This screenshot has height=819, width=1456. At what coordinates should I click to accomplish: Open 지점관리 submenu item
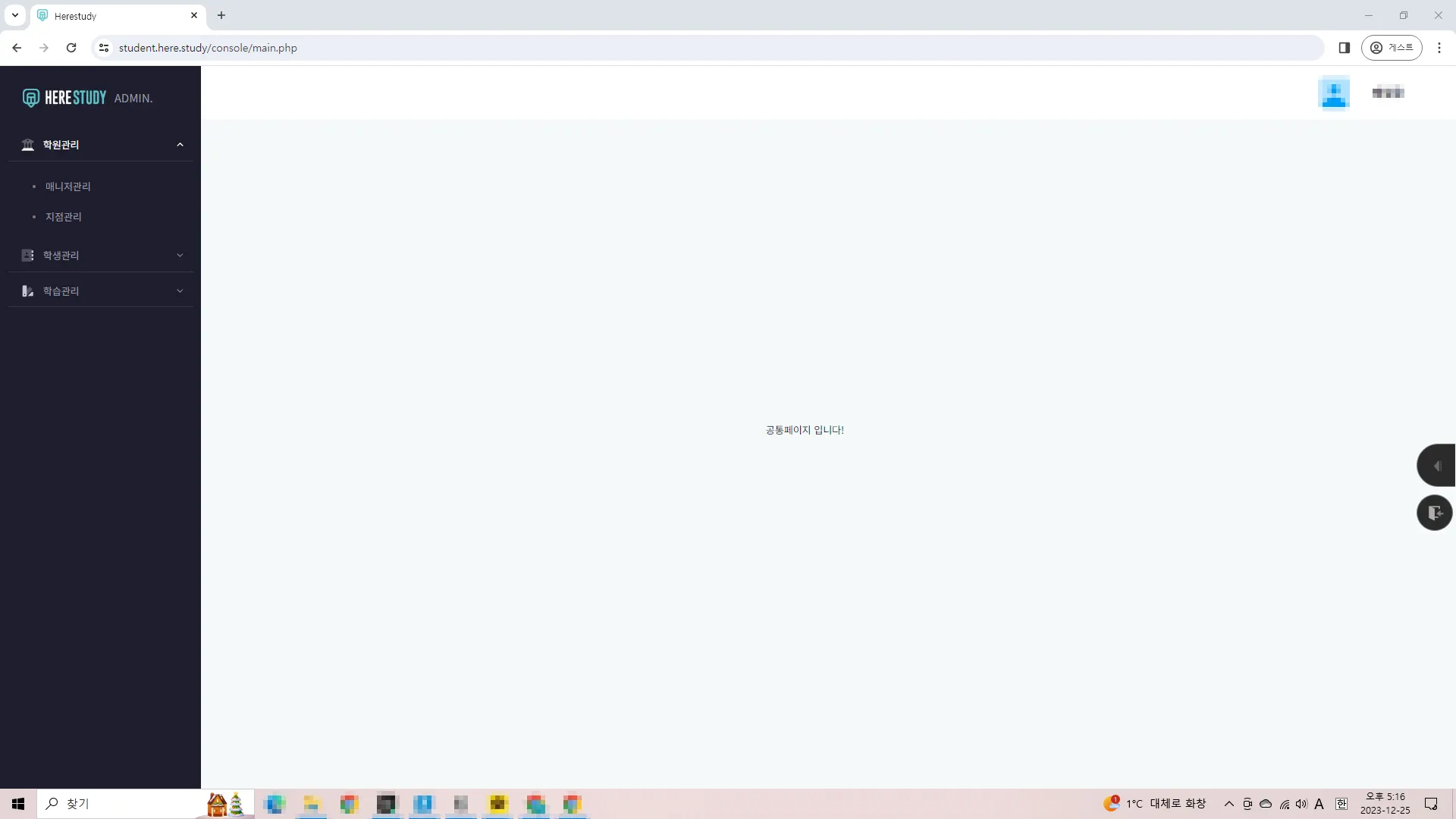pyautogui.click(x=63, y=217)
